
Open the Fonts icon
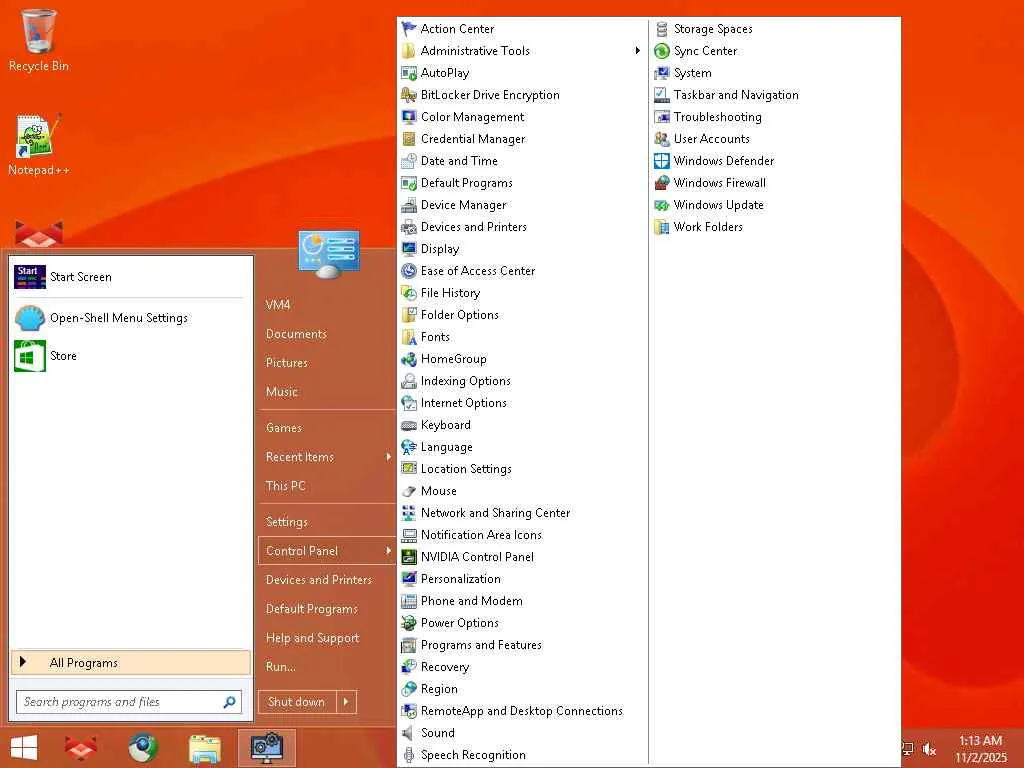[409, 337]
